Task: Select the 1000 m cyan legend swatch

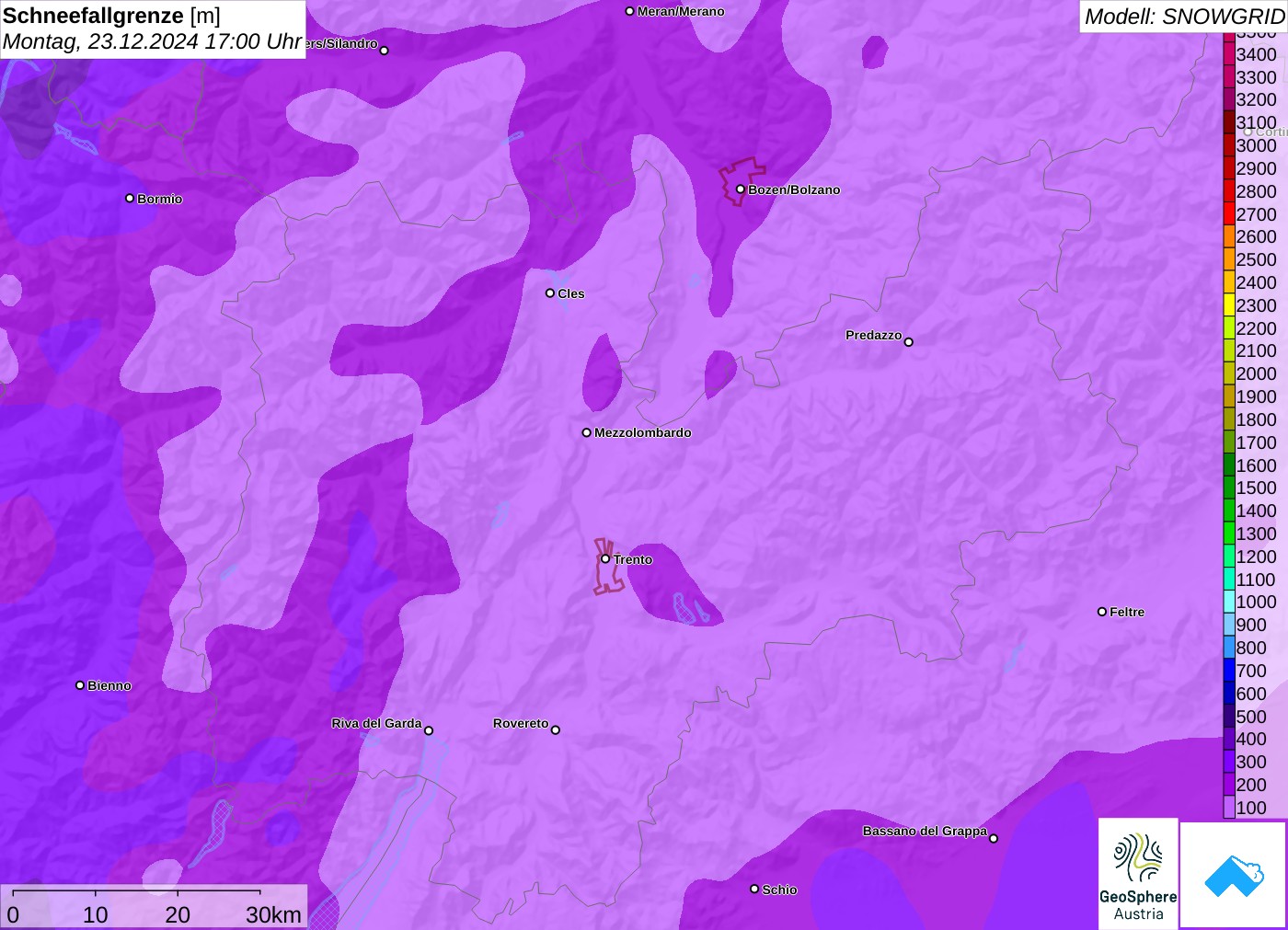Action: coord(1229,602)
